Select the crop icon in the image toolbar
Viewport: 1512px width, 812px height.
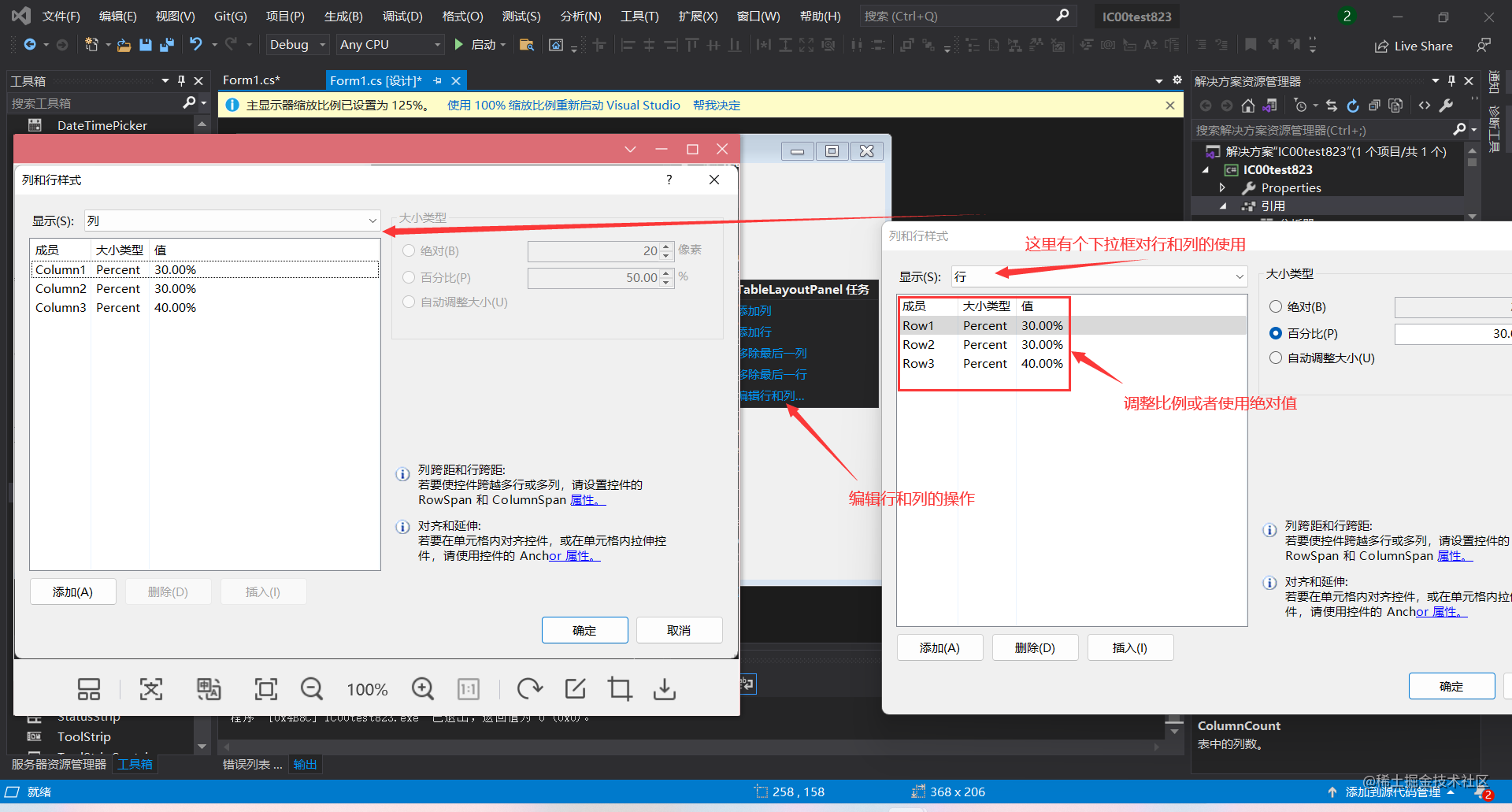[620, 688]
